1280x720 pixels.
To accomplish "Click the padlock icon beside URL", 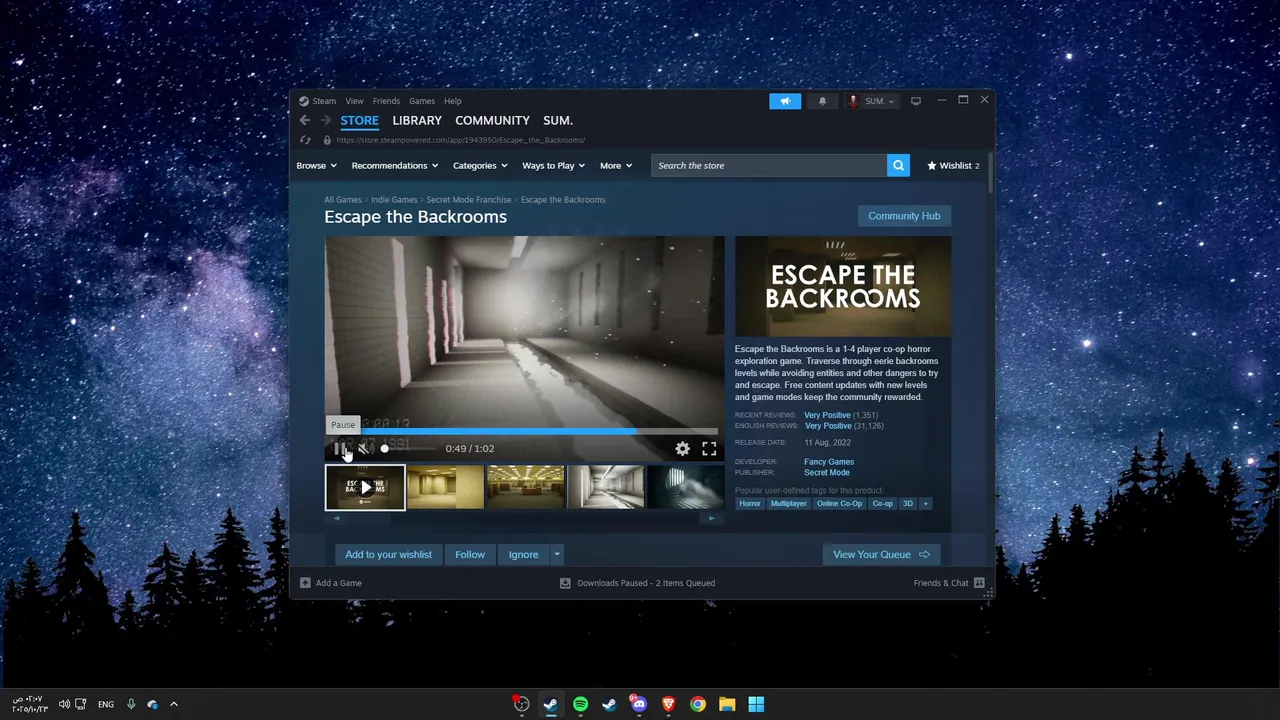I will click(x=326, y=140).
